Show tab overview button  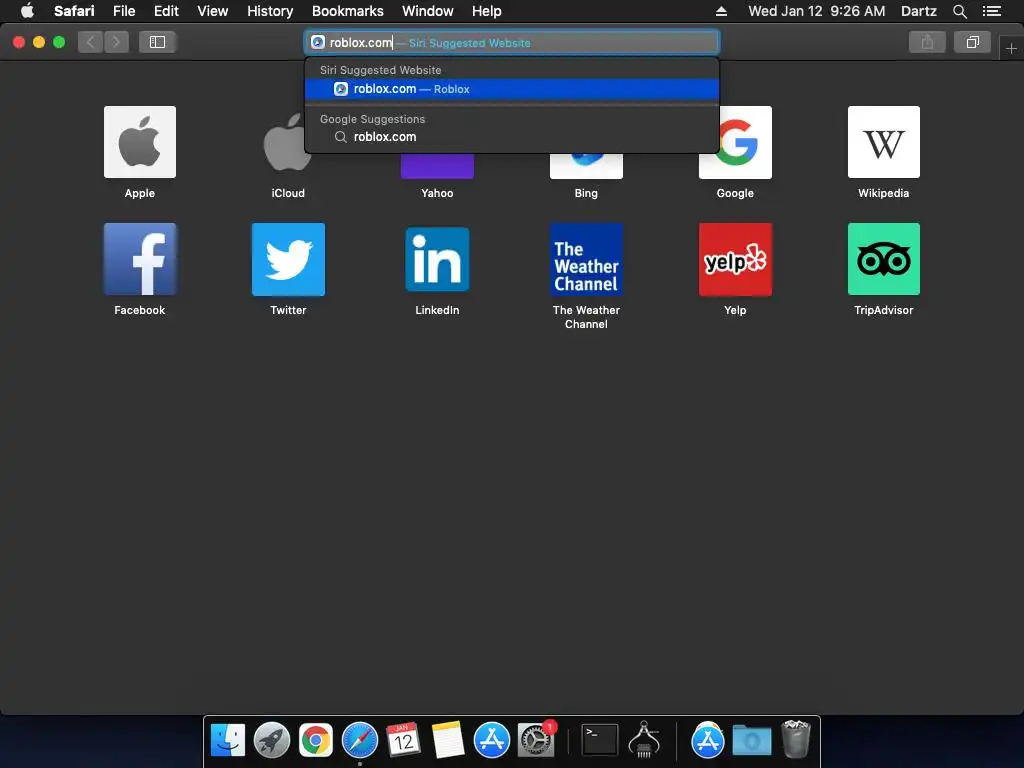pos(972,42)
